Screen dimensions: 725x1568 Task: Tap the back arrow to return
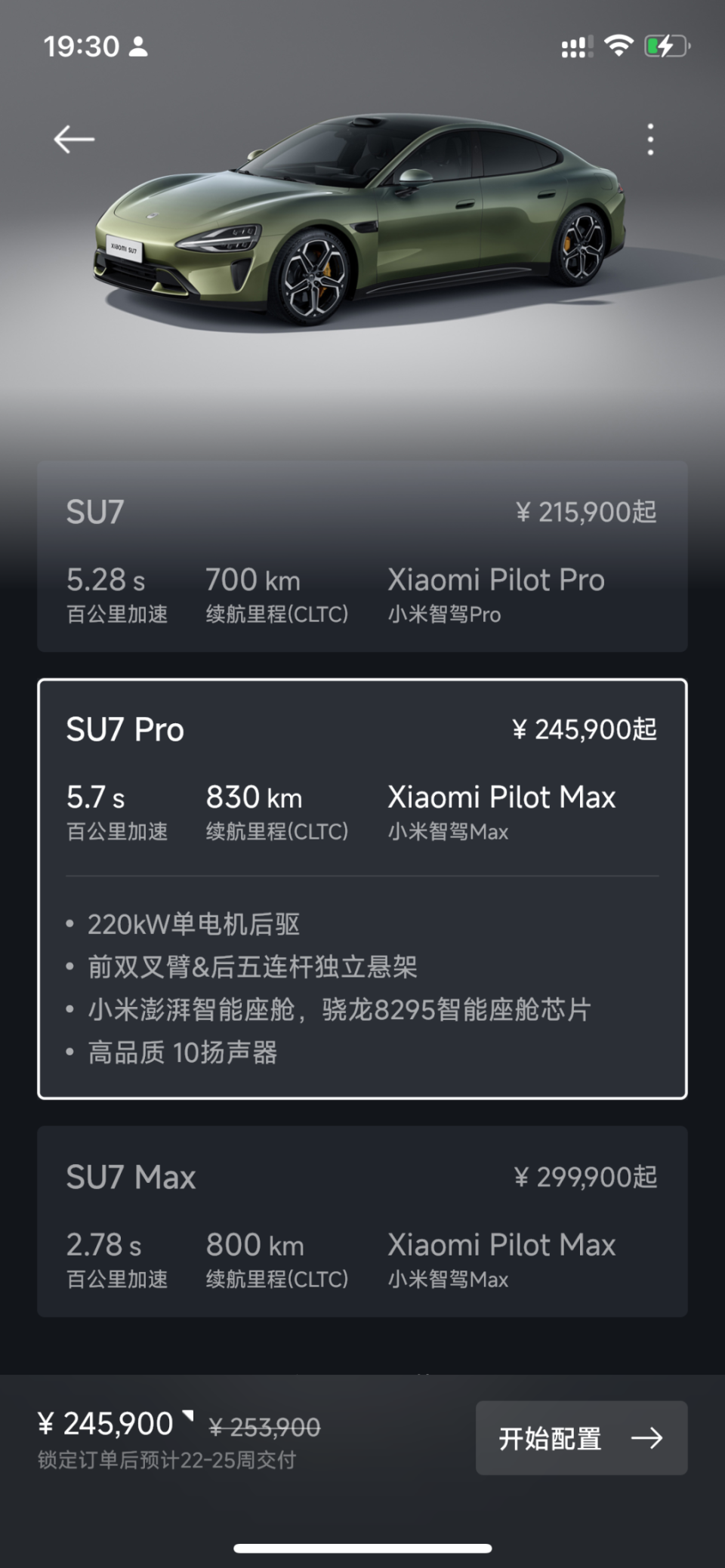click(73, 139)
